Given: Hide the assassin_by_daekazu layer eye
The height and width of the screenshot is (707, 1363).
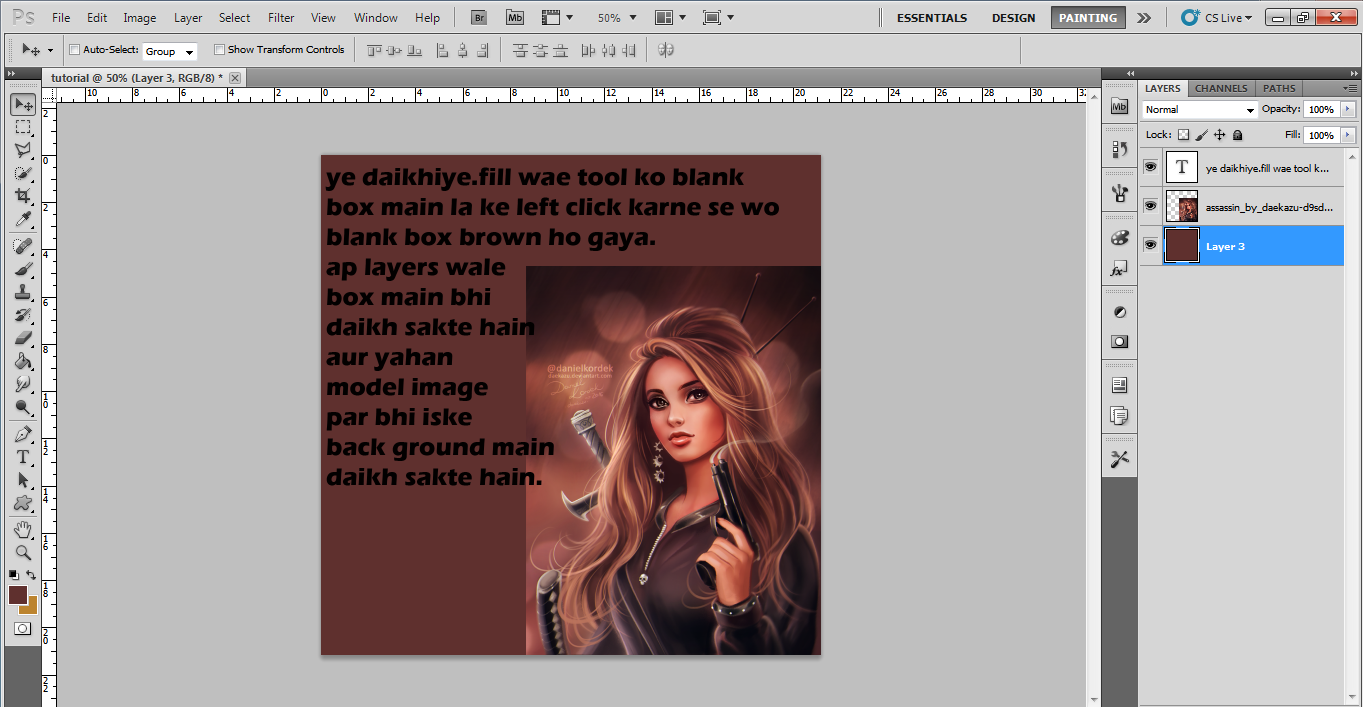Looking at the screenshot, I should [x=1150, y=206].
